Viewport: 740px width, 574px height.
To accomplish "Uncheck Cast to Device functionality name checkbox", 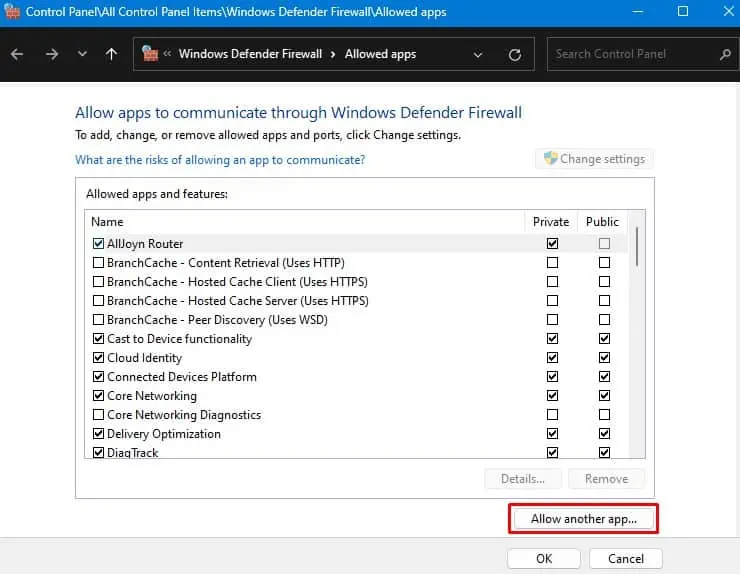I will click(98, 338).
